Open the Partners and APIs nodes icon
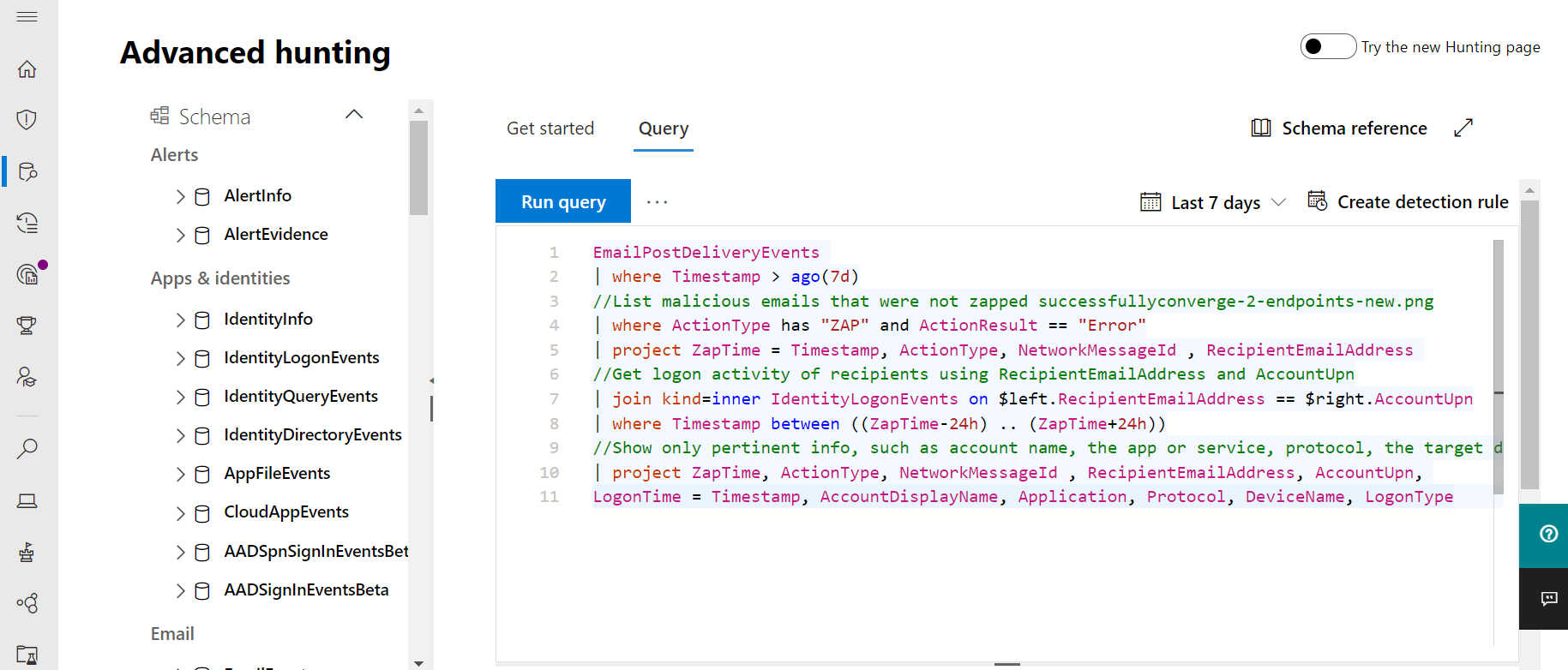The image size is (1568, 670). [x=27, y=603]
